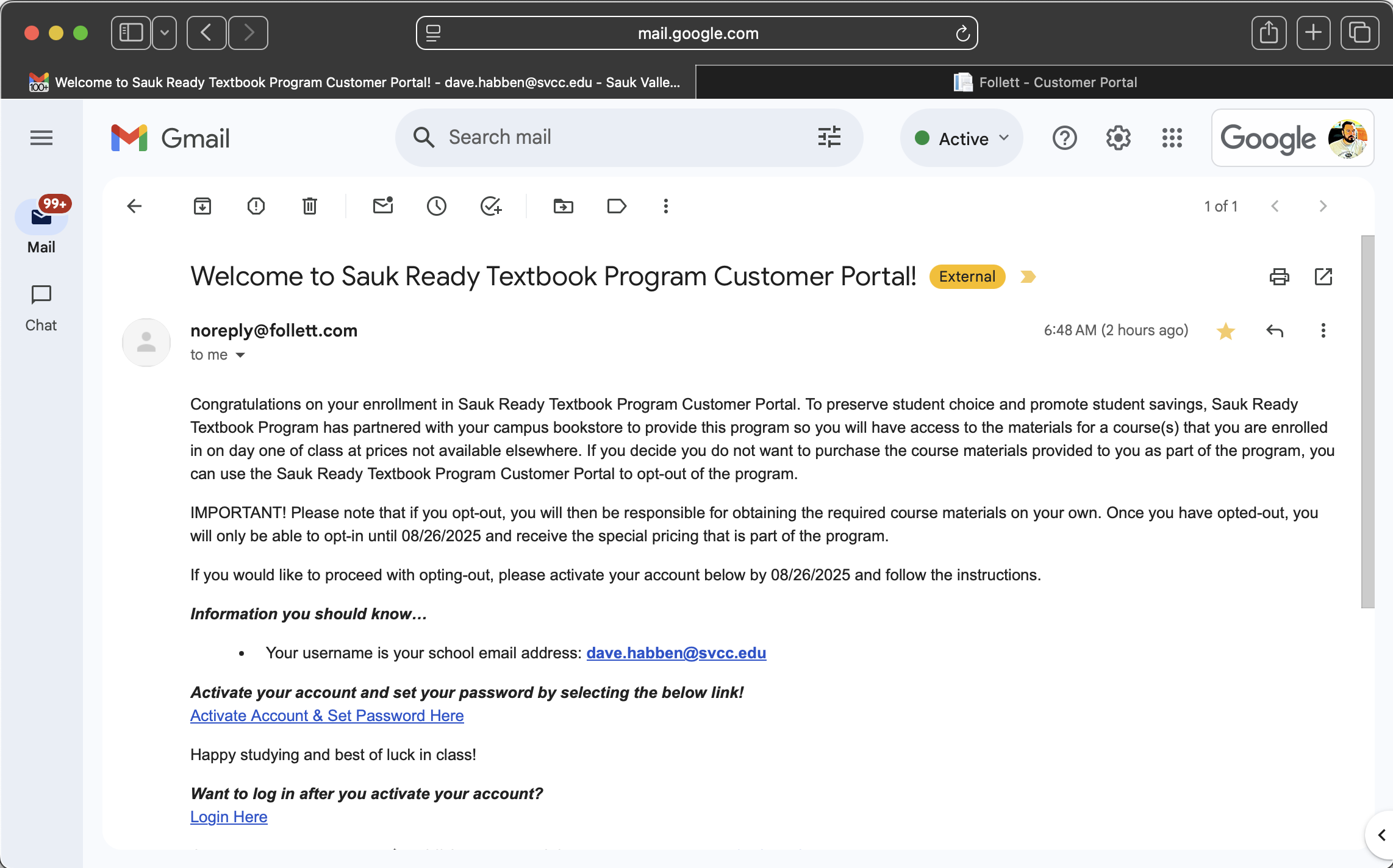Click the '1 of 1' conversation counter
Viewport: 1393px width, 868px height.
click(1220, 206)
